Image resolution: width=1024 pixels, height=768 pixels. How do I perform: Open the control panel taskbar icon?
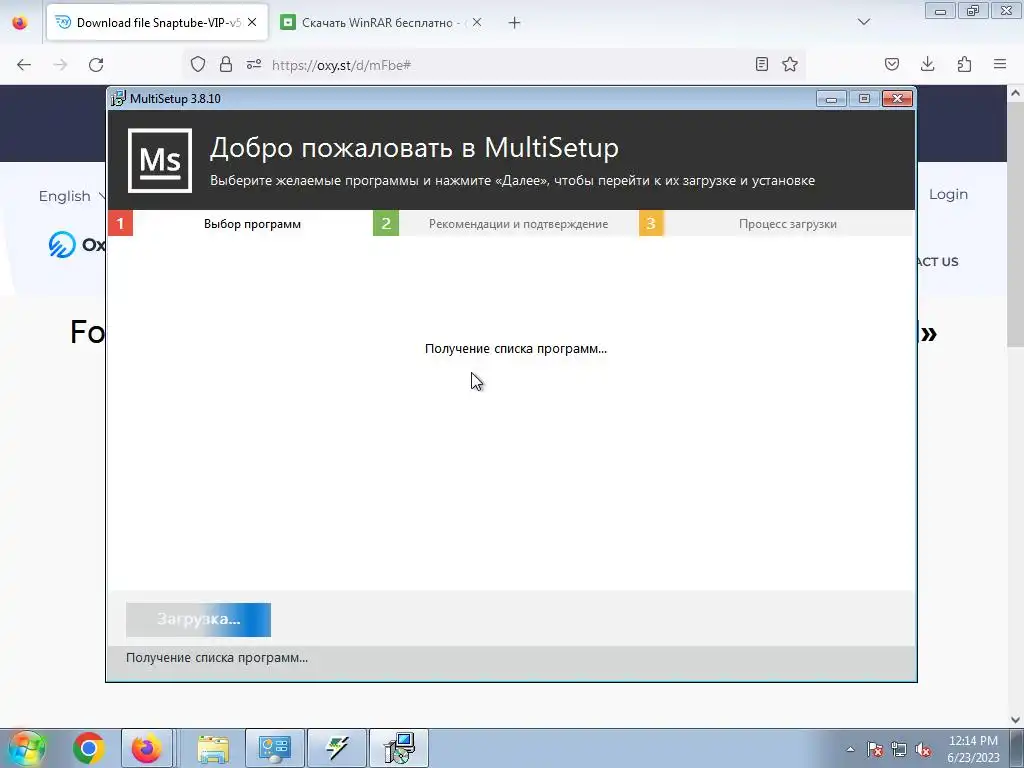tap(275, 748)
